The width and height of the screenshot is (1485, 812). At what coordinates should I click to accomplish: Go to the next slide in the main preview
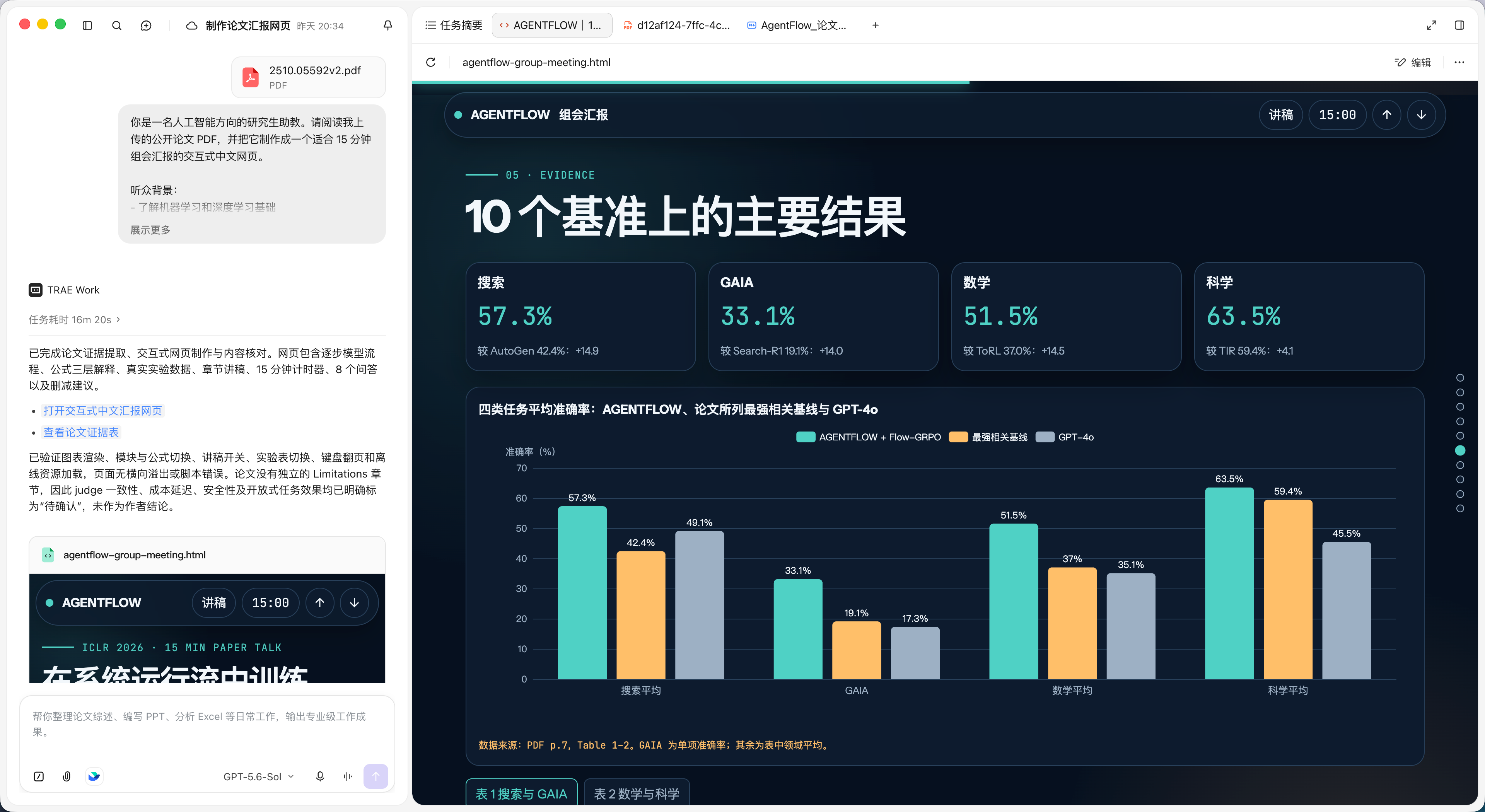pos(1421,115)
